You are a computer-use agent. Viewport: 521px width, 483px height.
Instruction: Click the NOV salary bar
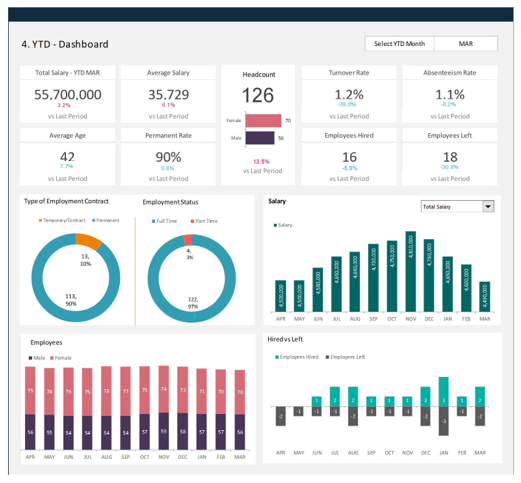411,271
